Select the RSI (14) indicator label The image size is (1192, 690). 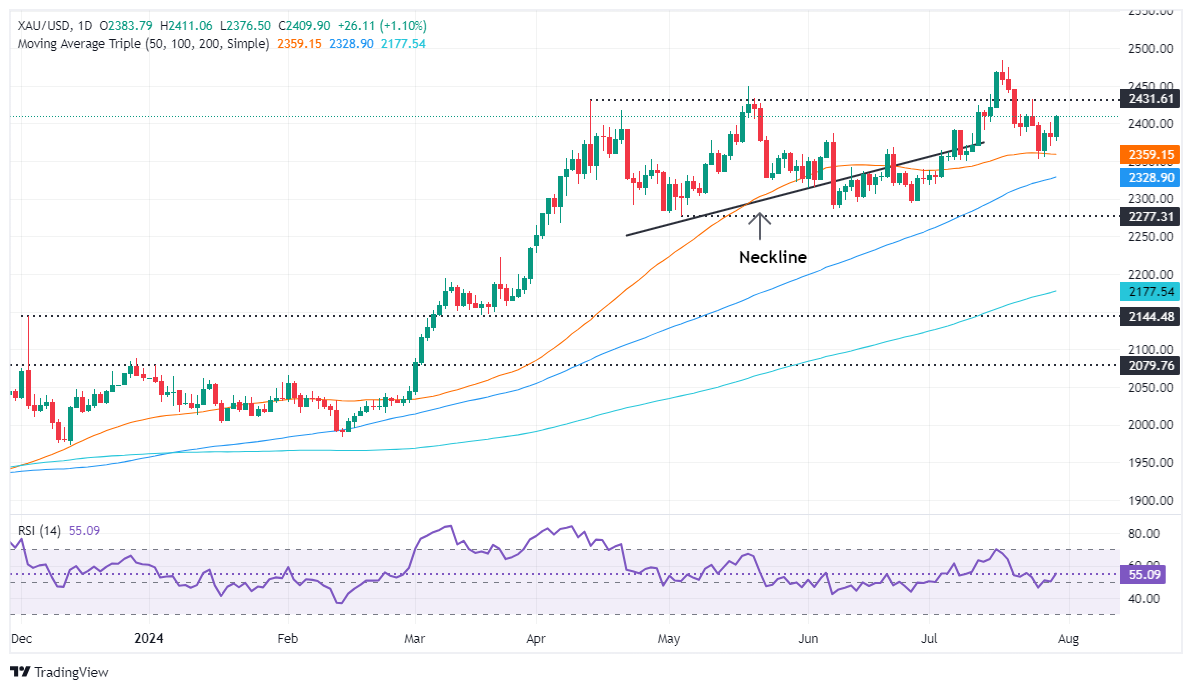40,530
